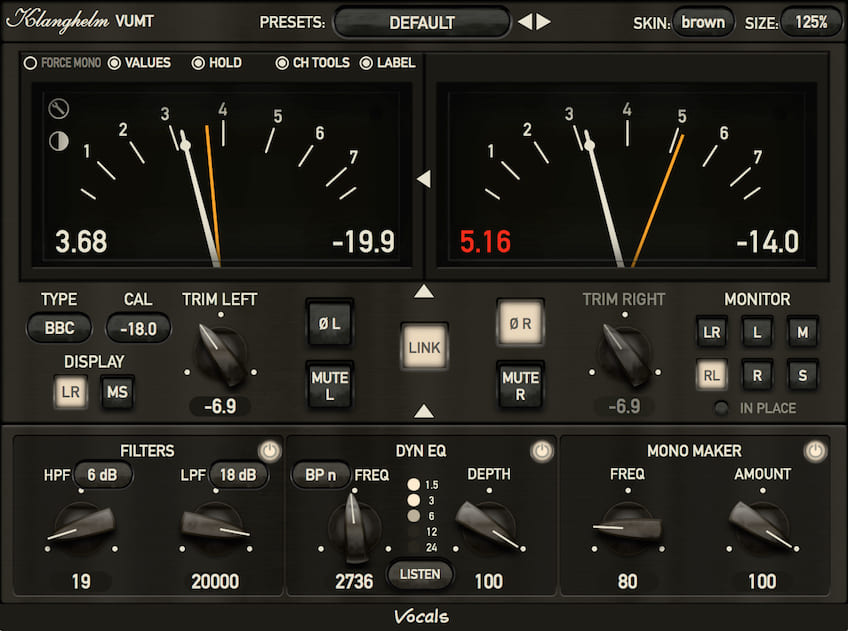Click the -19.9 left meter reading
Screen dimensions: 848x631
pos(363,242)
